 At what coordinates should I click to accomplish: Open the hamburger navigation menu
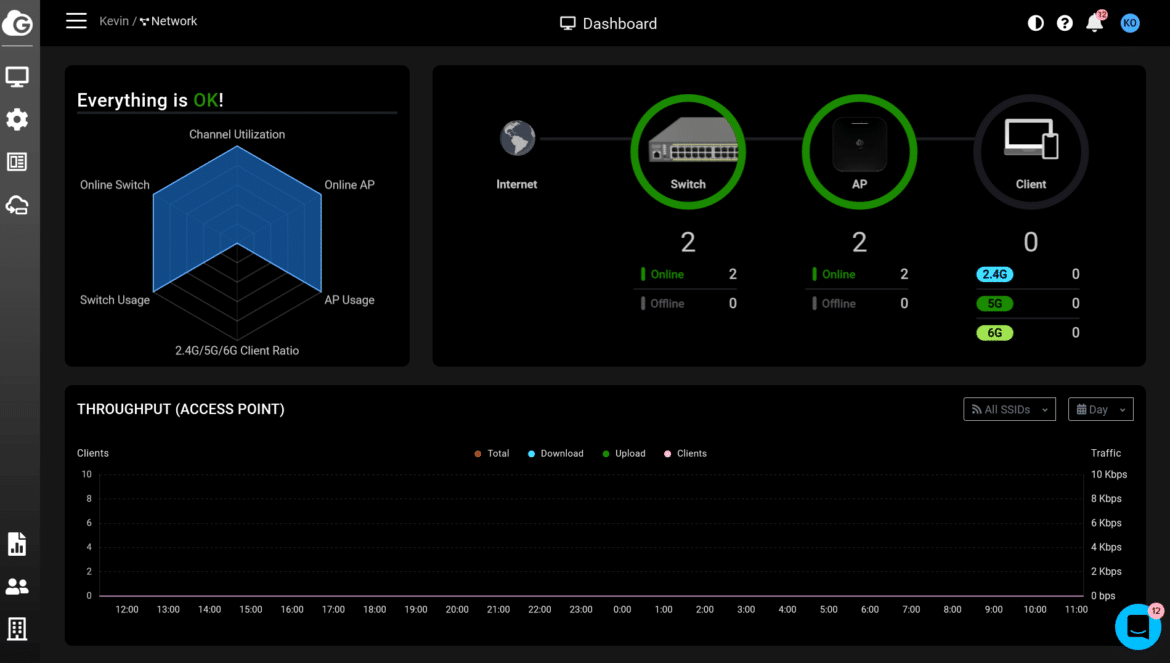click(x=76, y=21)
